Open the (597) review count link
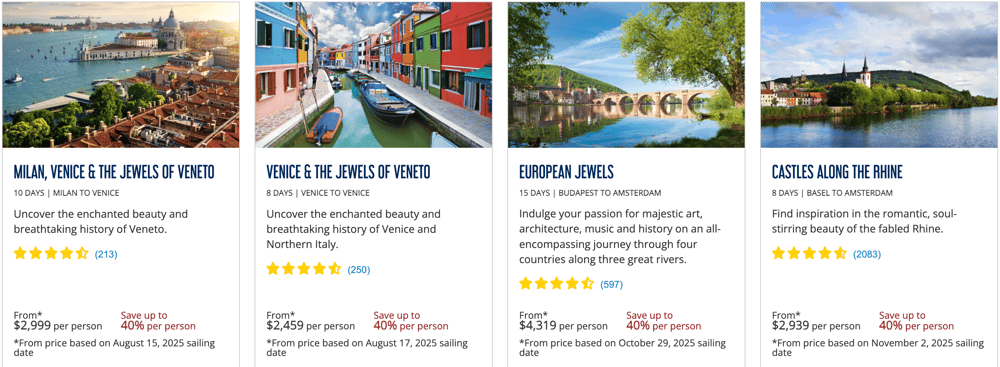The width and height of the screenshot is (1000, 367). click(612, 285)
